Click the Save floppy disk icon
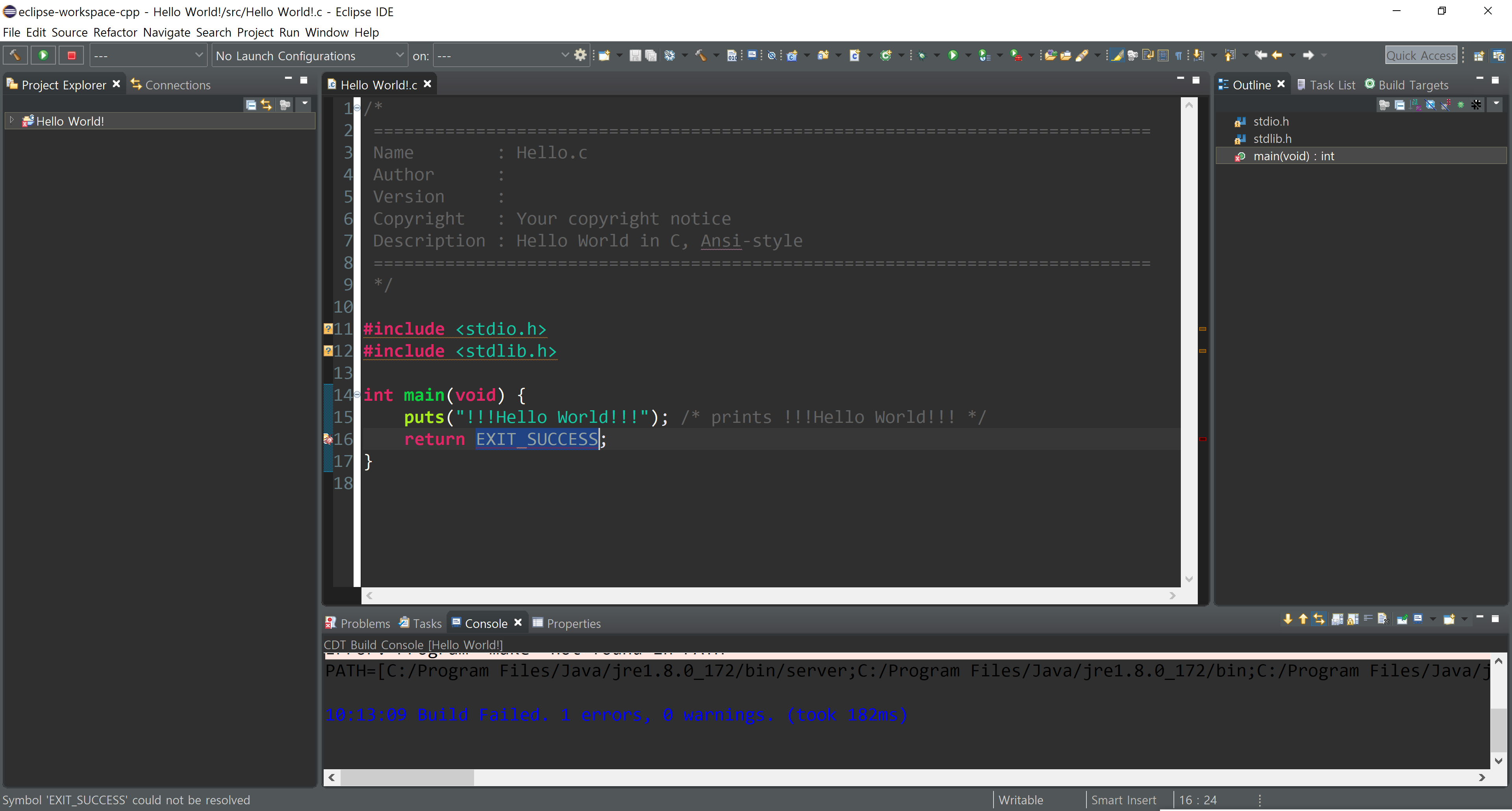Image resolution: width=1512 pixels, height=811 pixels. click(x=634, y=56)
